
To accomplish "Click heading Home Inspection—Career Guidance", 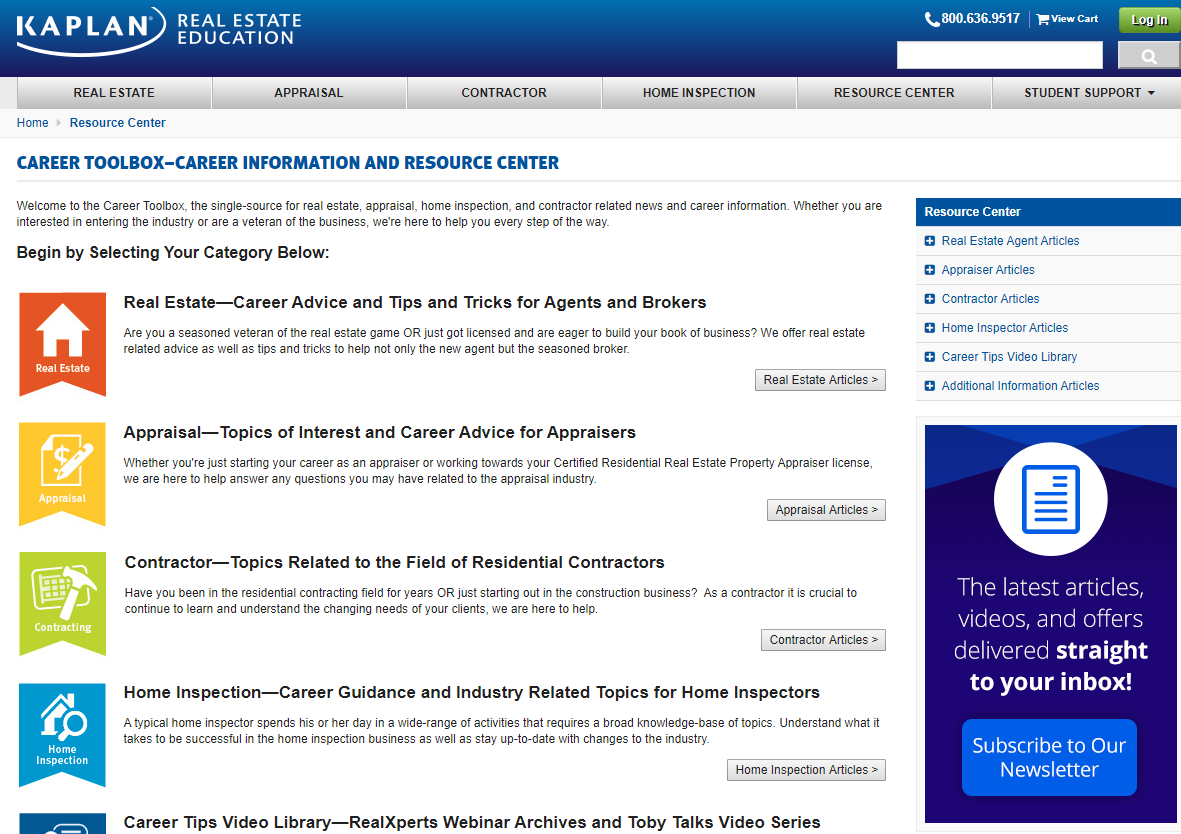I will [x=471, y=692].
